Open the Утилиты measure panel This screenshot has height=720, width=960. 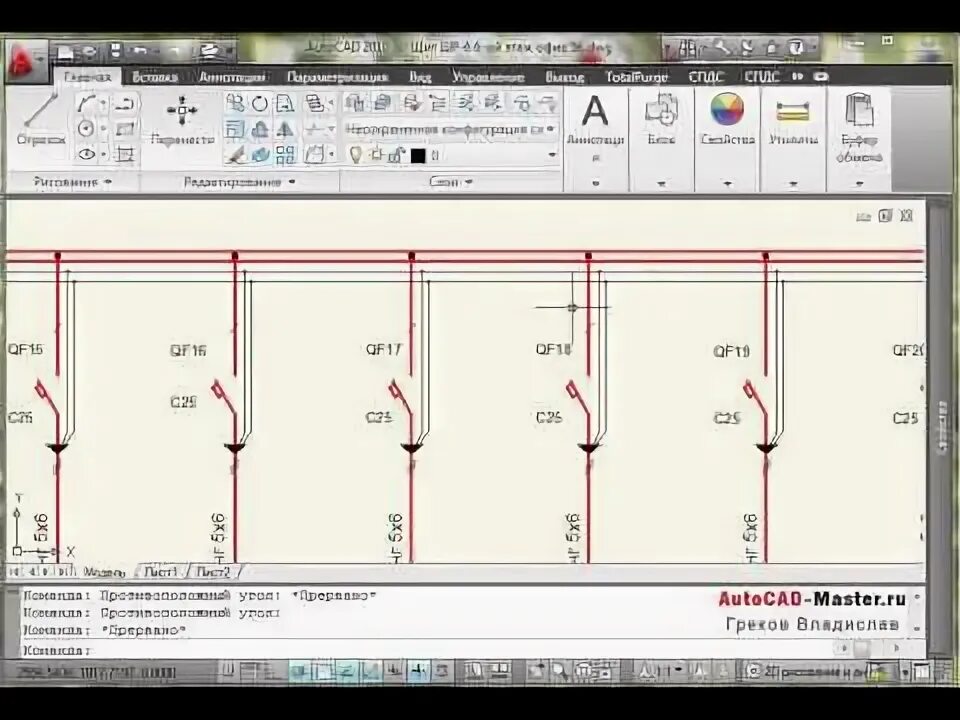tap(793, 119)
